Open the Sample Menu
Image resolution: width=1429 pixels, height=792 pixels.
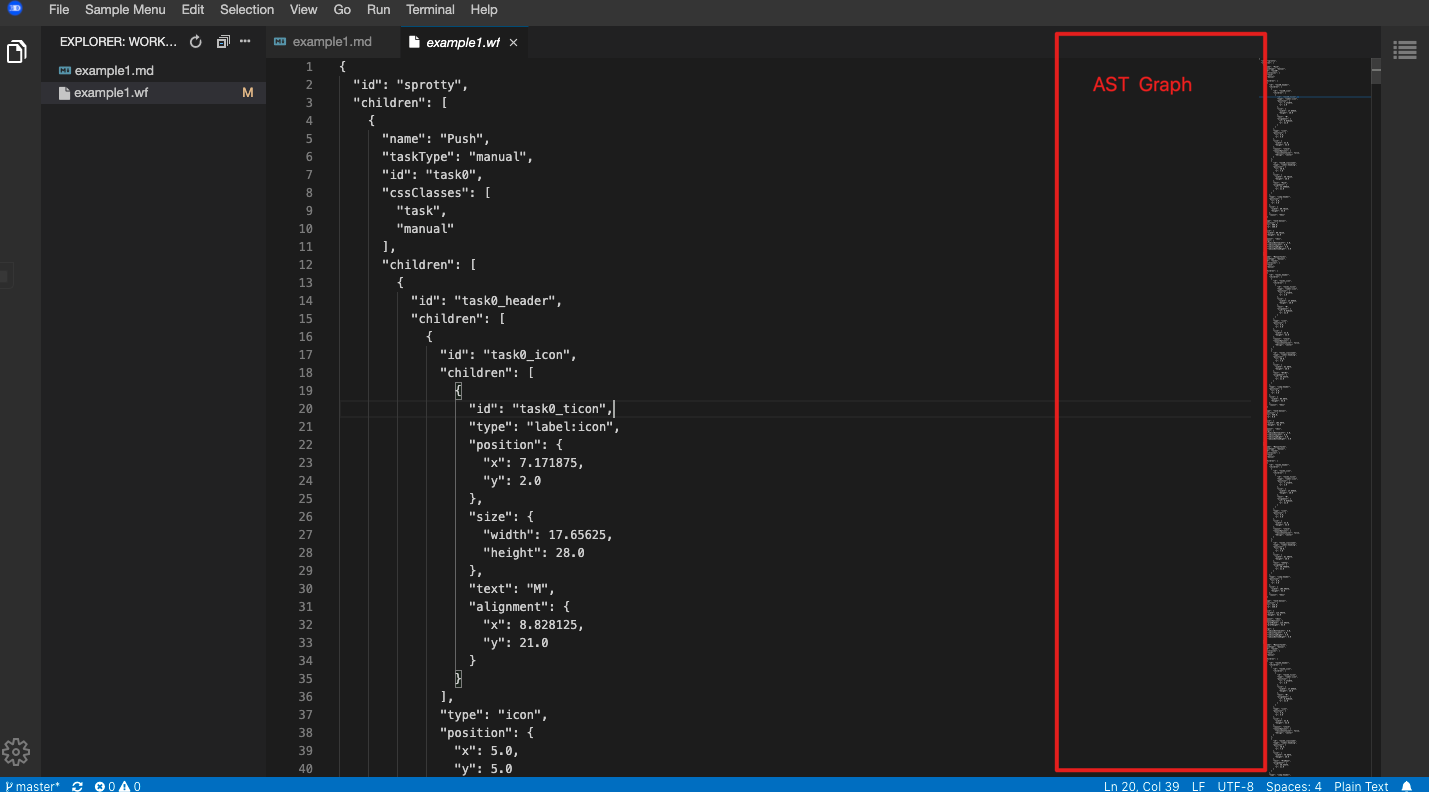(x=124, y=9)
